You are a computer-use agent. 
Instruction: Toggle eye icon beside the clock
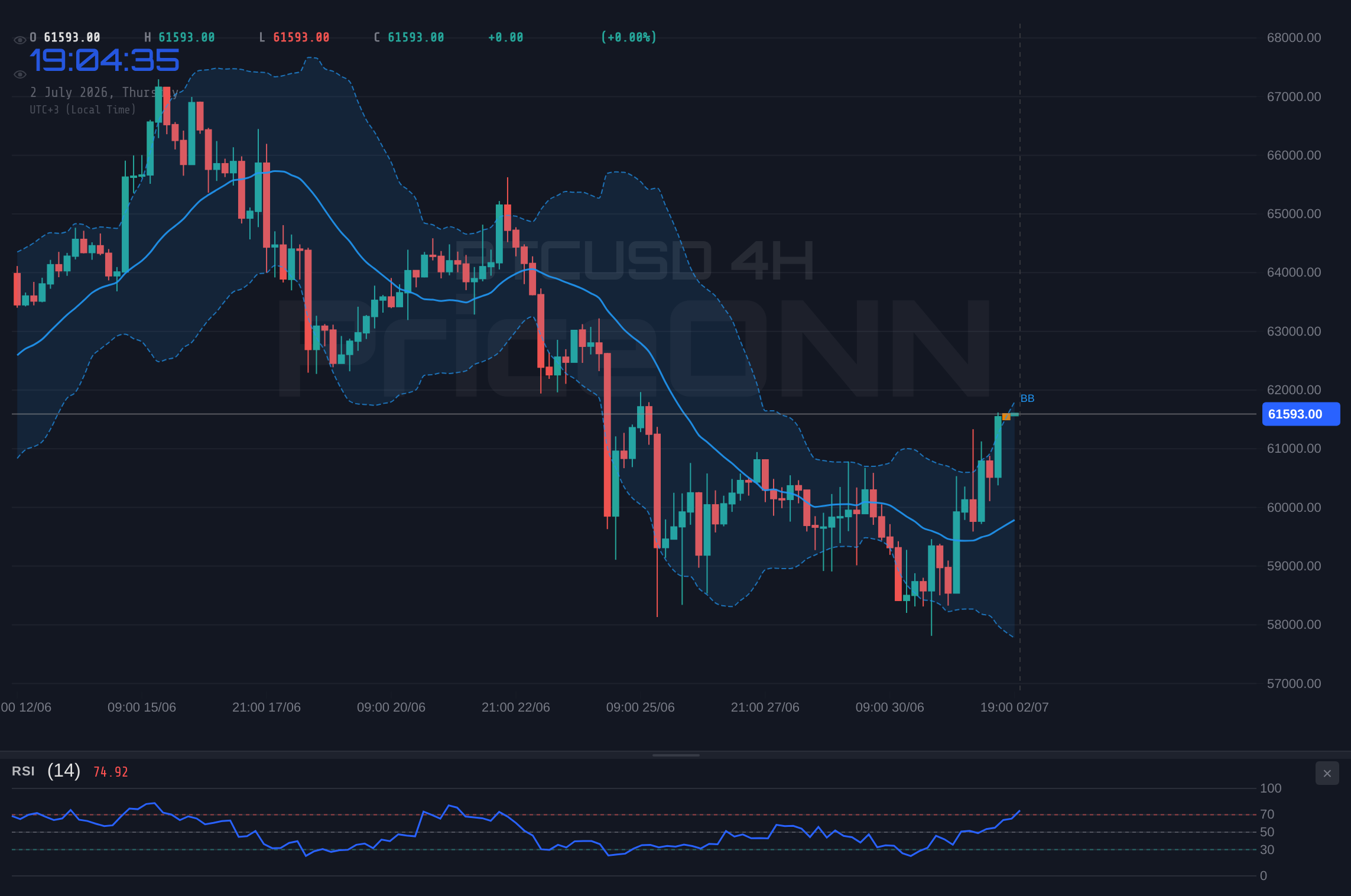(20, 74)
